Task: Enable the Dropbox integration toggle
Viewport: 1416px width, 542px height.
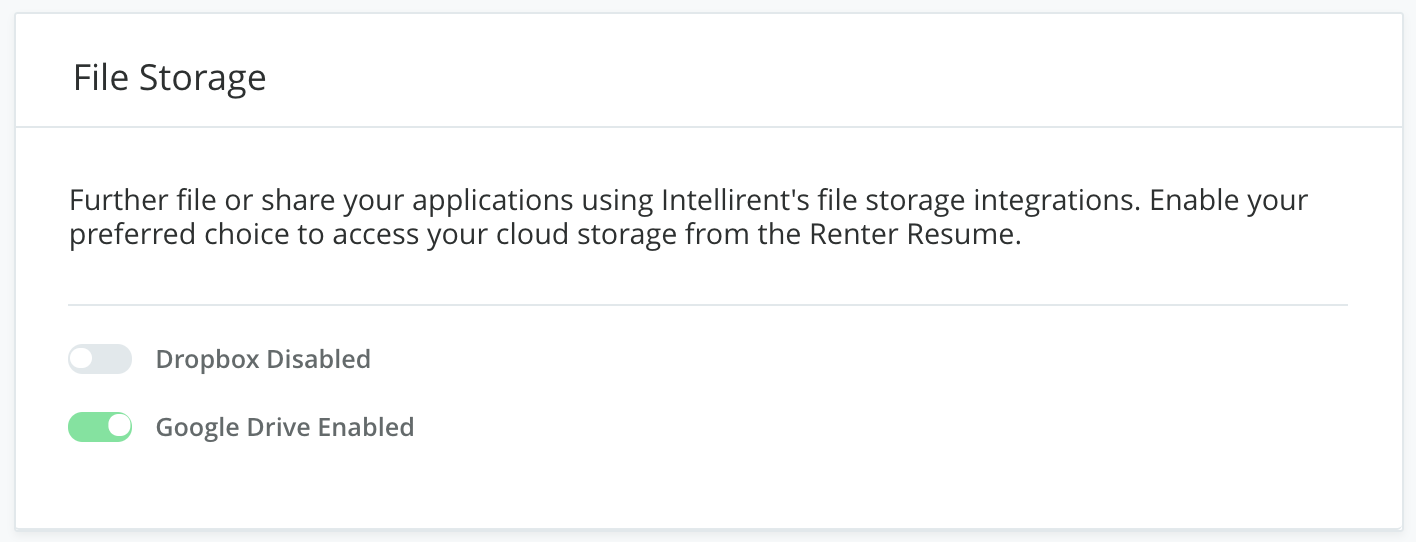Action: (100, 359)
